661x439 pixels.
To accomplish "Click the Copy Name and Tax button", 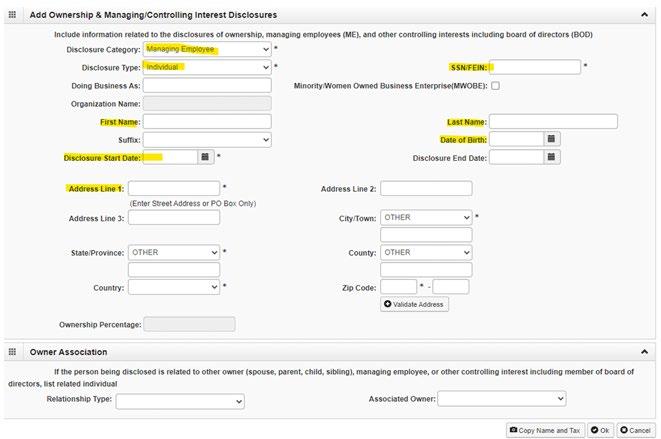I will [x=545, y=430].
